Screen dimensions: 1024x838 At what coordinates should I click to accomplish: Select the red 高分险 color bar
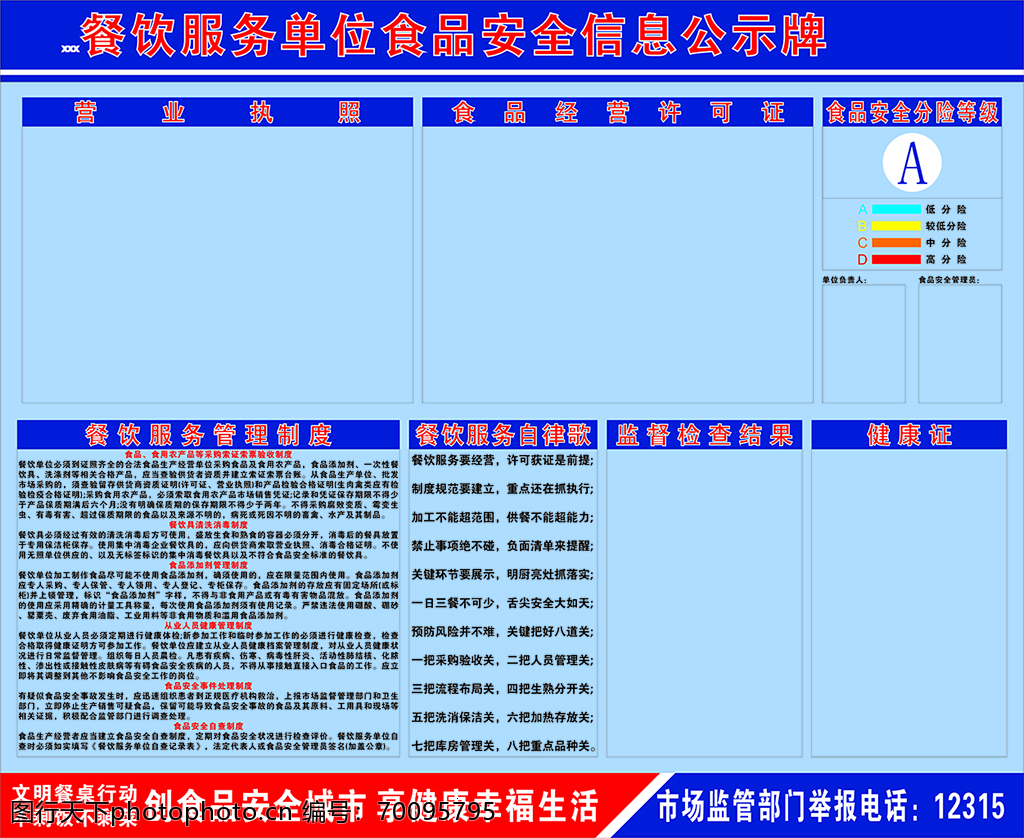click(x=896, y=260)
